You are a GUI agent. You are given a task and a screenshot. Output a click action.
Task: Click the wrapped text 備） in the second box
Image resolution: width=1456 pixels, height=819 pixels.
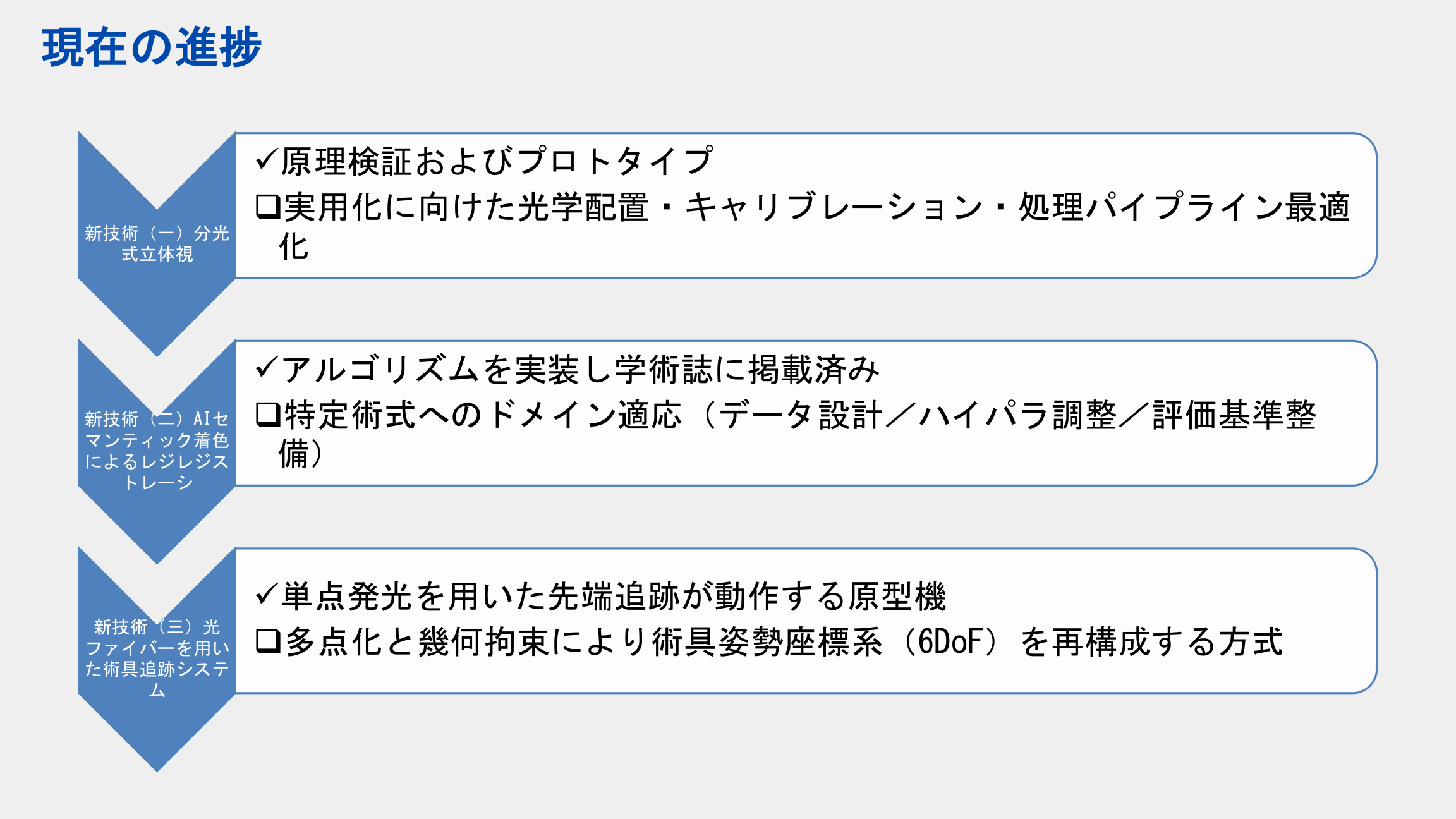[301, 454]
